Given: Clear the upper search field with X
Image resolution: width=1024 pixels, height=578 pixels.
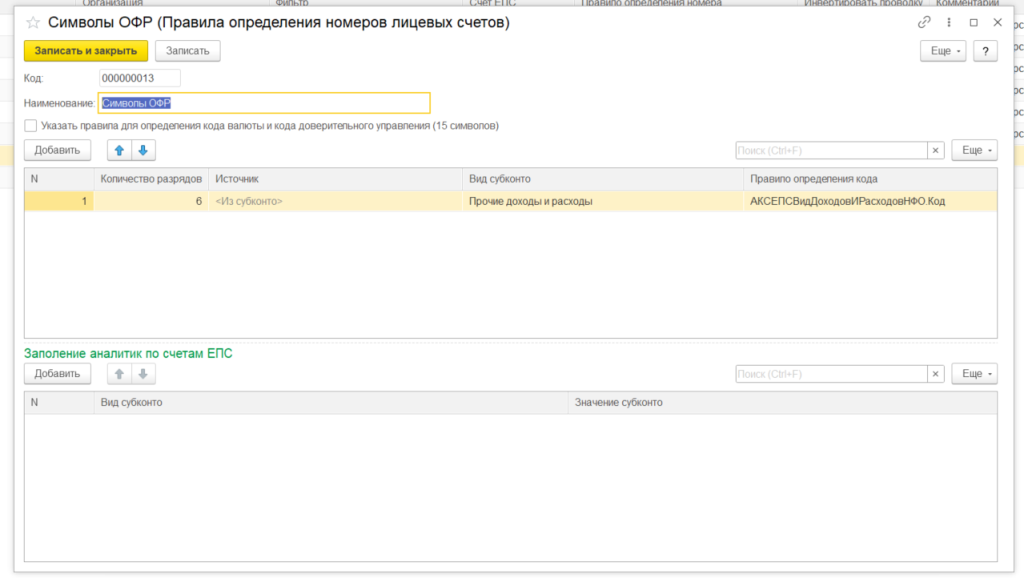Looking at the screenshot, I should click(x=936, y=150).
